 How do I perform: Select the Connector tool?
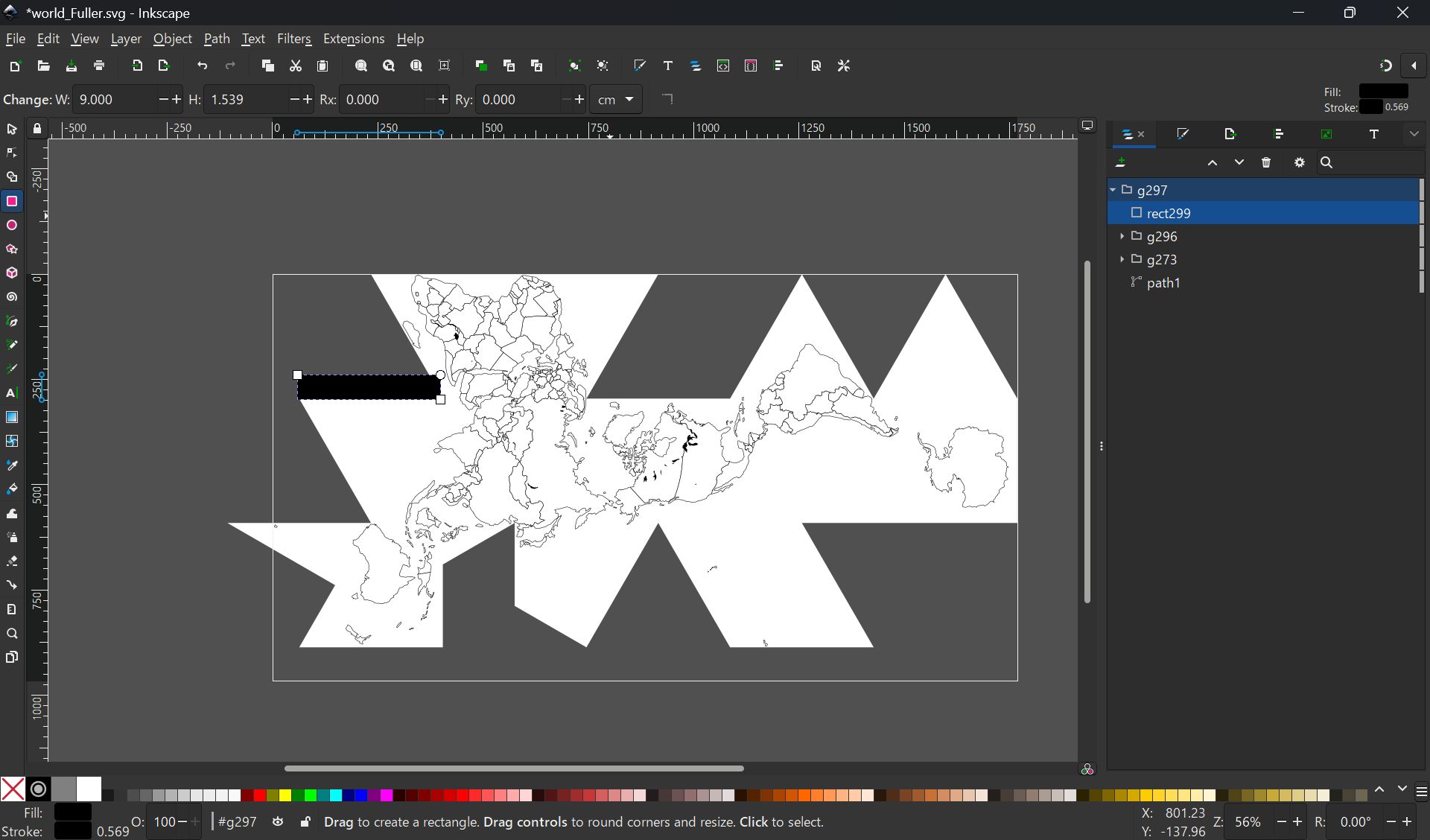pyautogui.click(x=11, y=585)
